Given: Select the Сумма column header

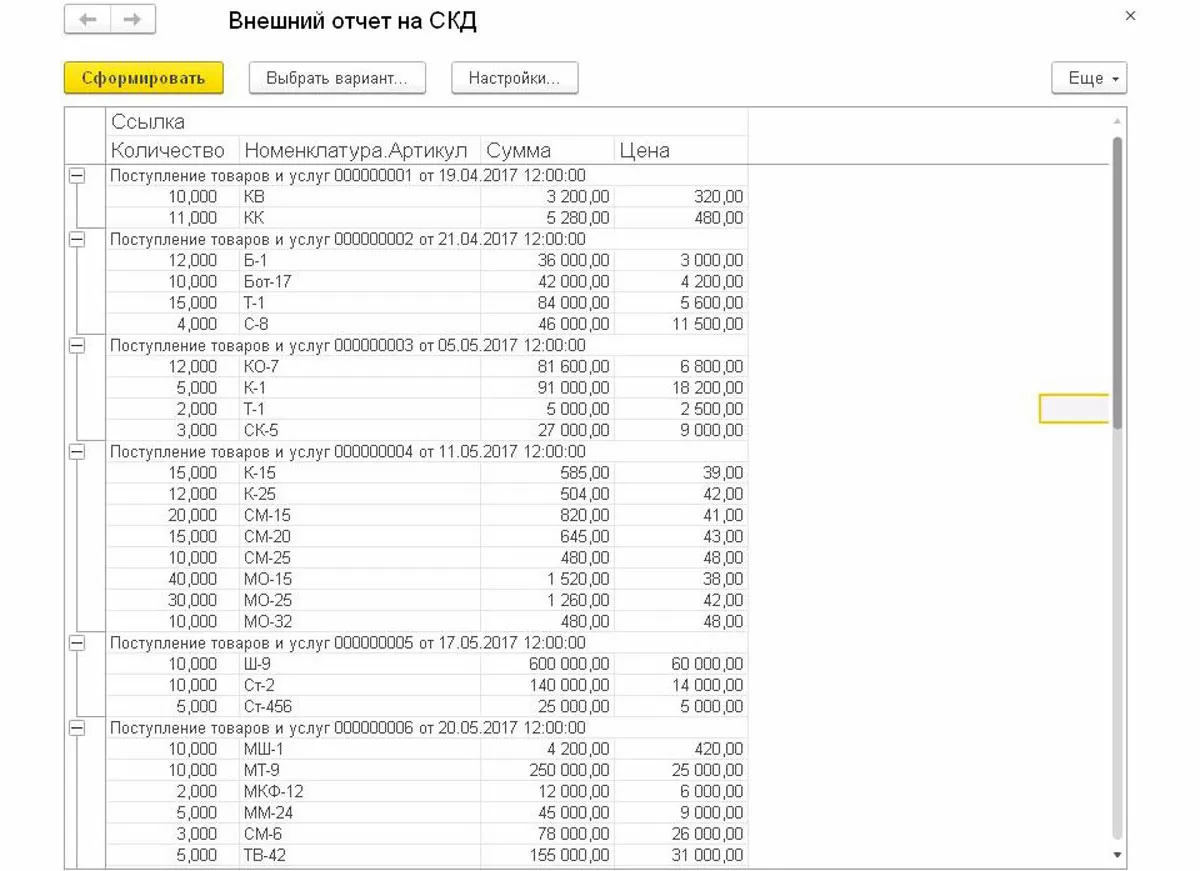Looking at the screenshot, I should pos(547,151).
